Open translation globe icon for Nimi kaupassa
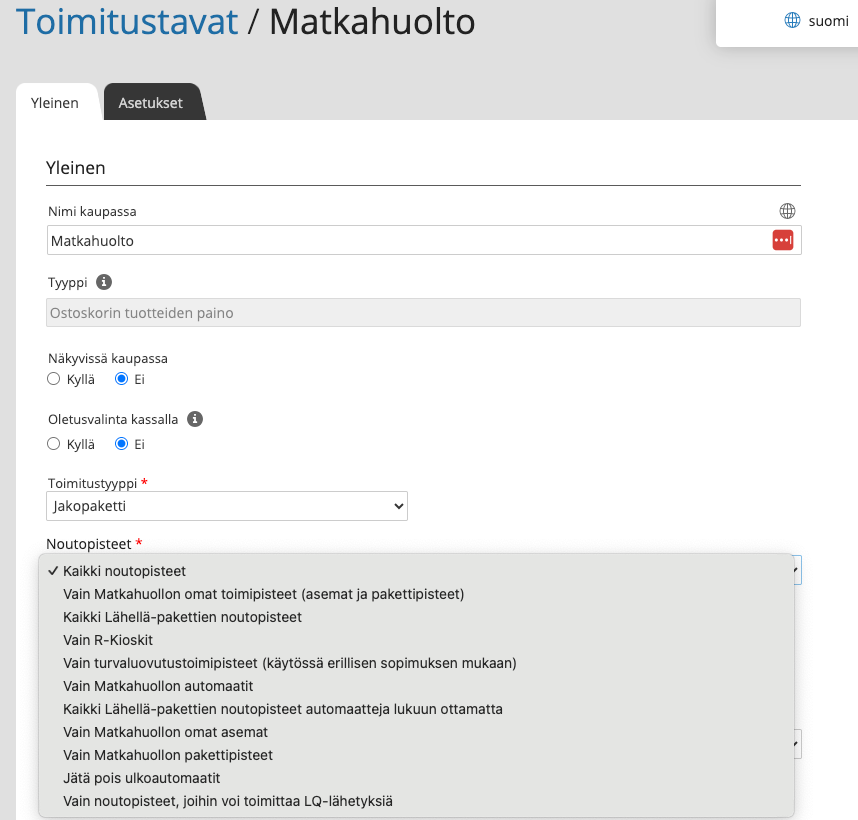This screenshot has width=858, height=820. (x=787, y=211)
